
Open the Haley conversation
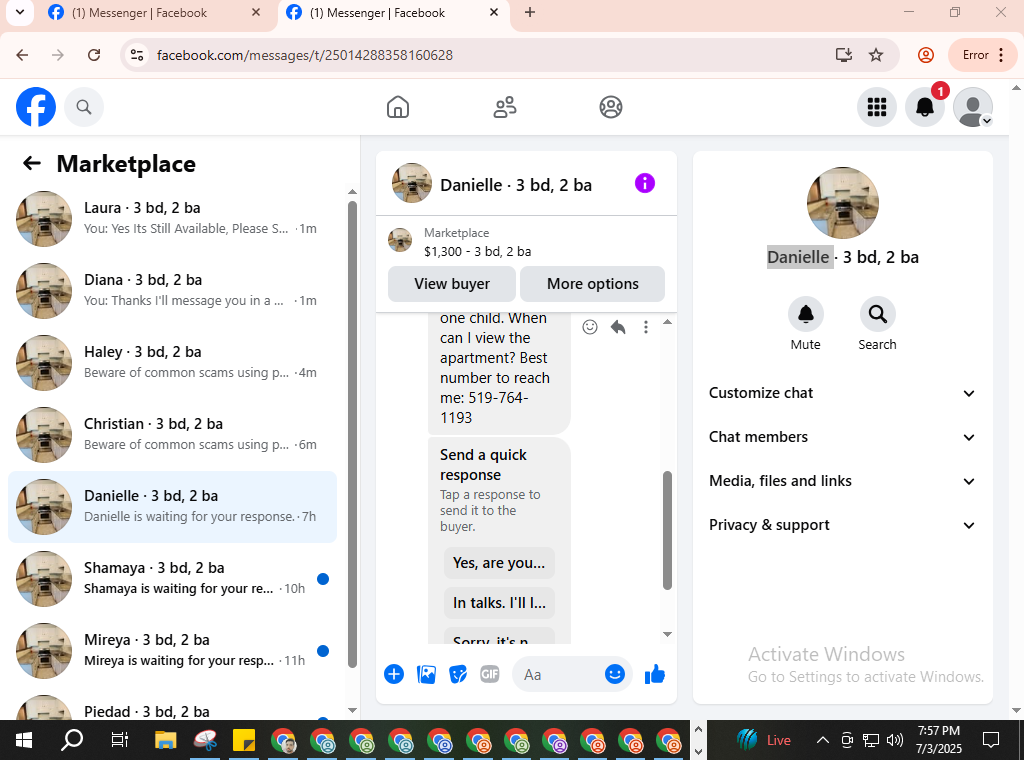[172, 362]
